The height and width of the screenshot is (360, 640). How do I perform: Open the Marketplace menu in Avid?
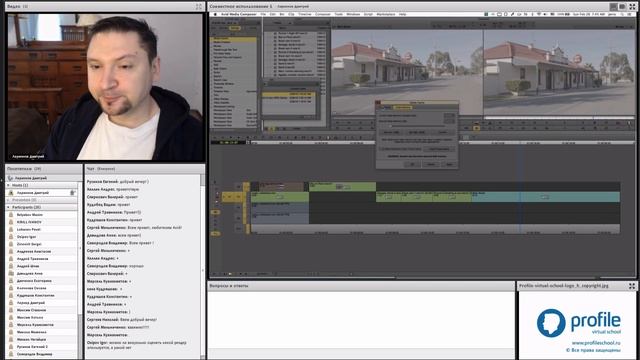pos(386,14)
